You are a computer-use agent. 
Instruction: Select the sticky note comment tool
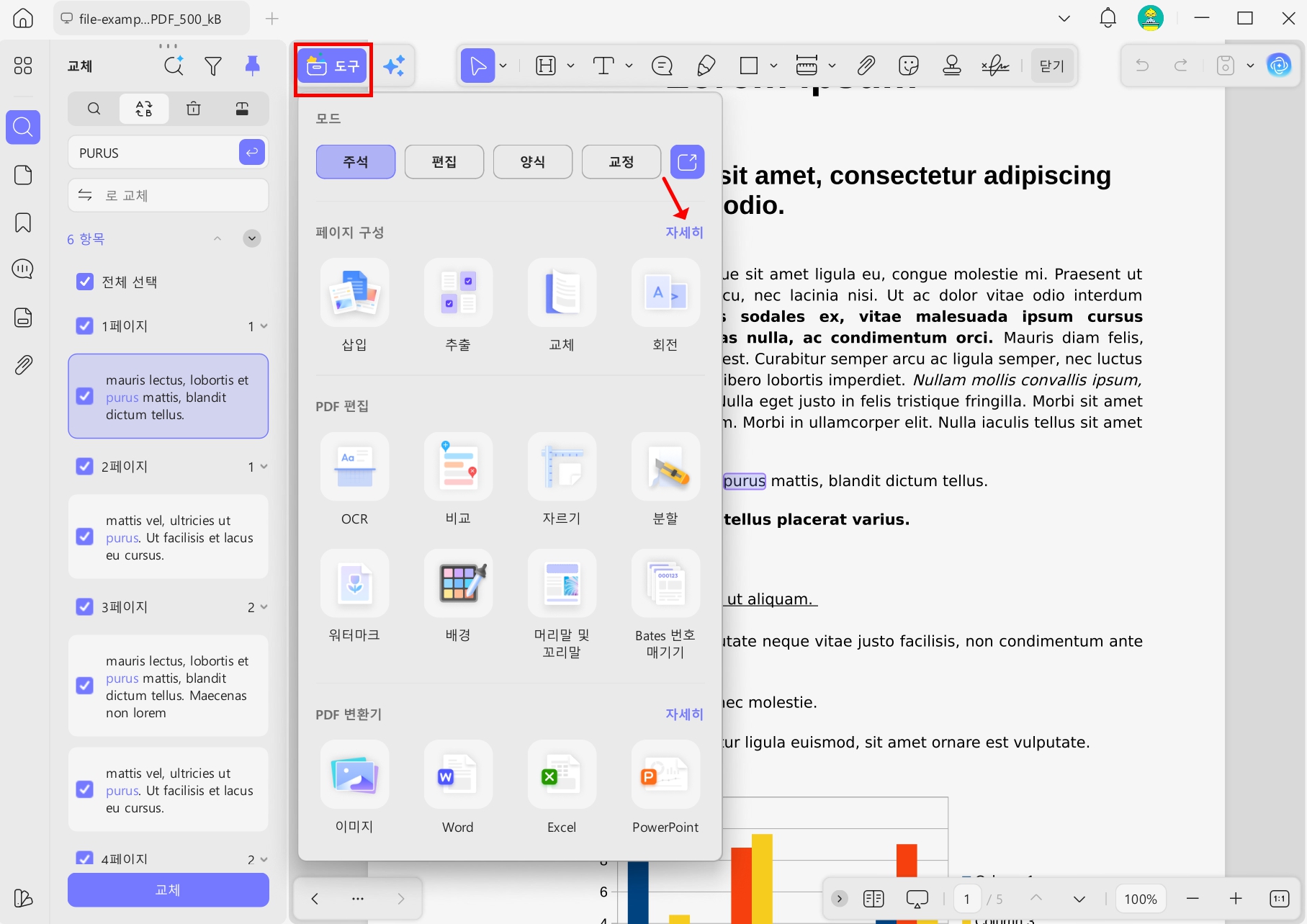click(662, 66)
